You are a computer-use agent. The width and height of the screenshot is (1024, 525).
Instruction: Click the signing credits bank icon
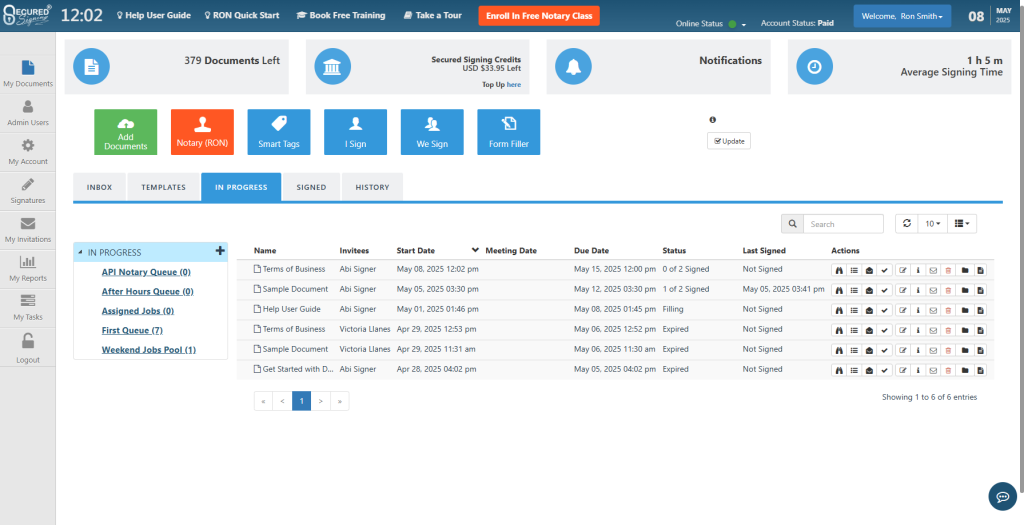(332, 67)
